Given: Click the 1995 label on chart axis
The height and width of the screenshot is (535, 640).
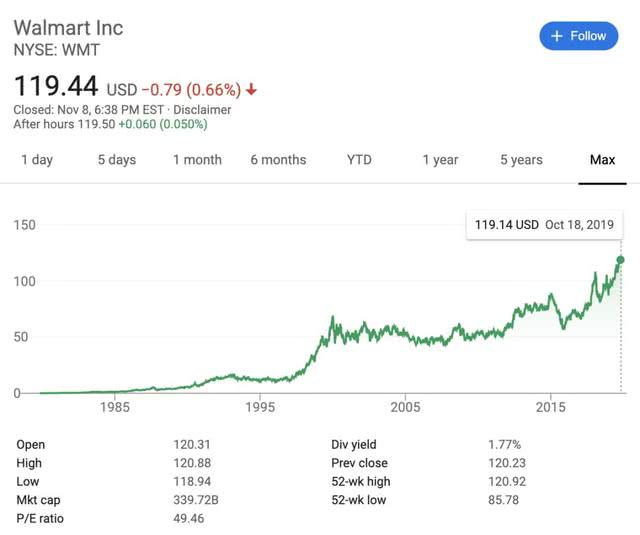Looking at the screenshot, I should [260, 408].
